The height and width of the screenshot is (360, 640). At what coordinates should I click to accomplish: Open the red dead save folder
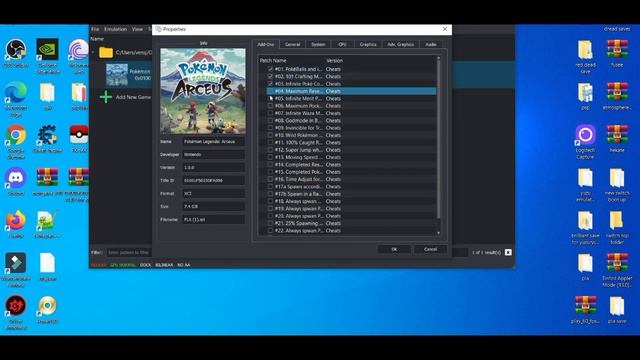(x=585, y=49)
